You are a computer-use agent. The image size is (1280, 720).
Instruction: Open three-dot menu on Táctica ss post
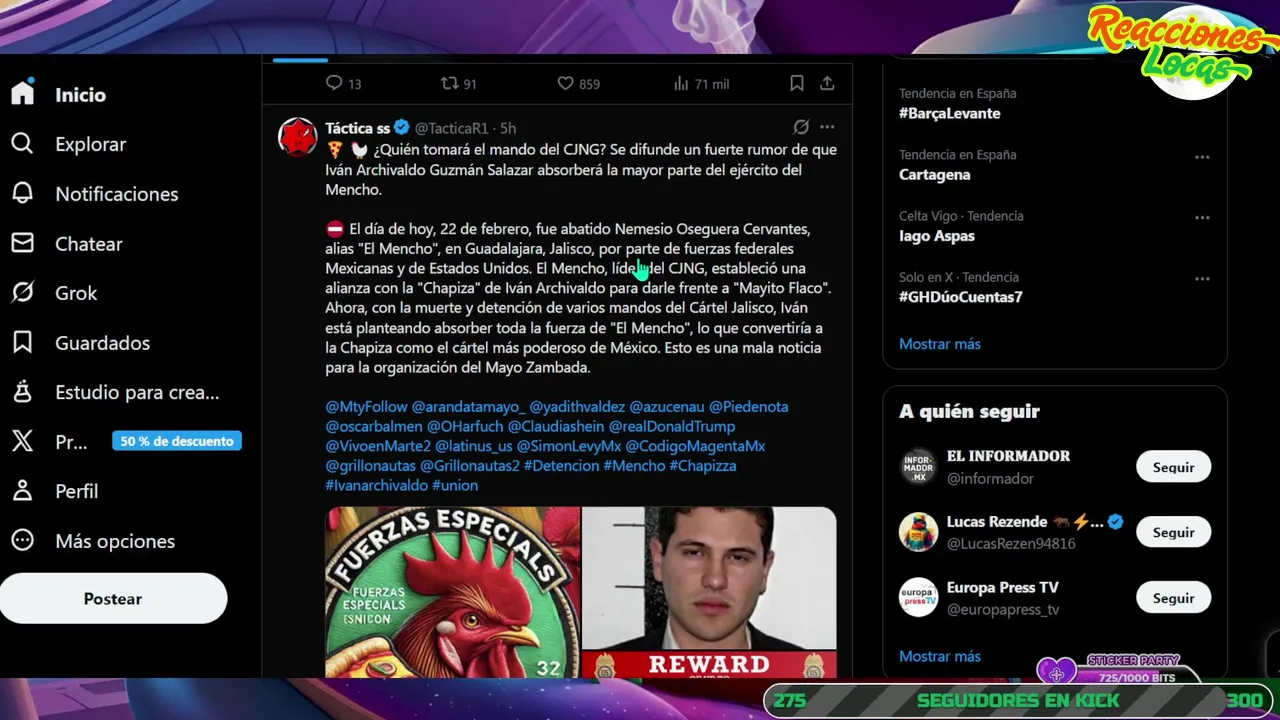[827, 127]
